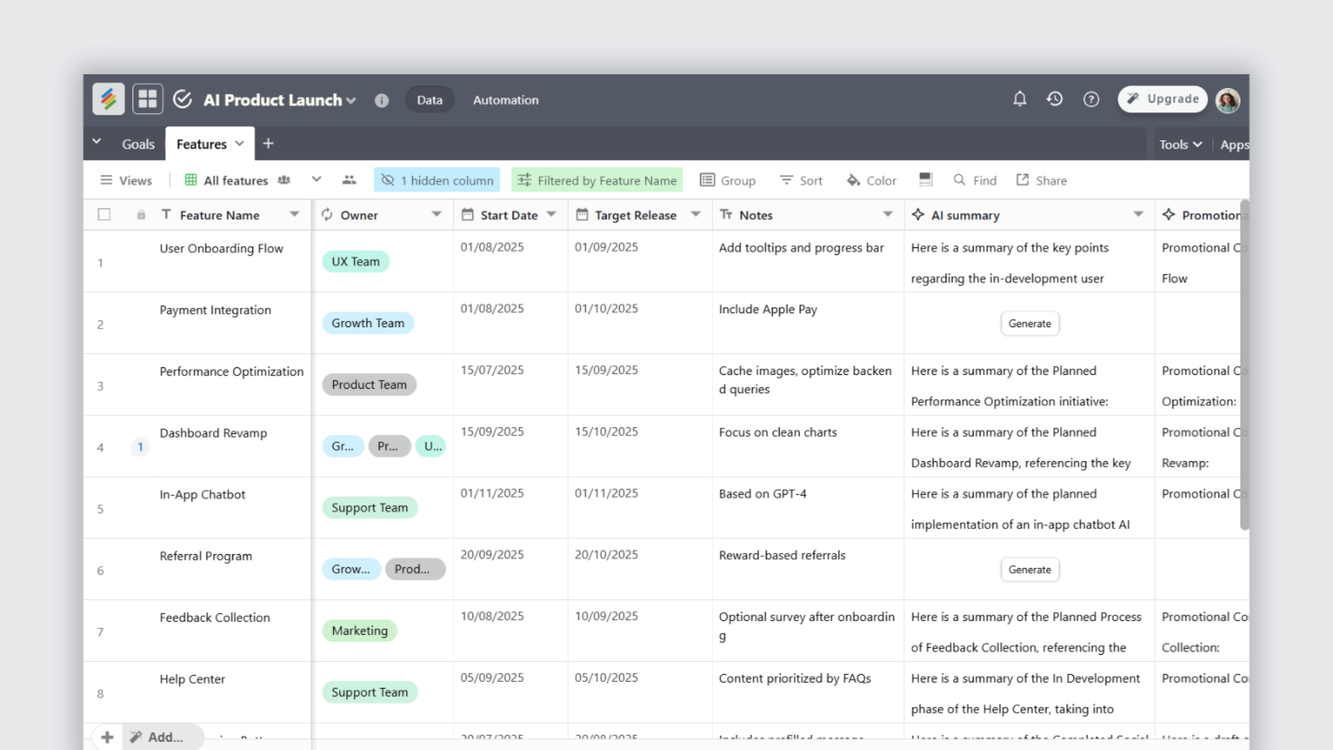Show the 1 hidden column
The width and height of the screenshot is (1333, 750).
[437, 180]
